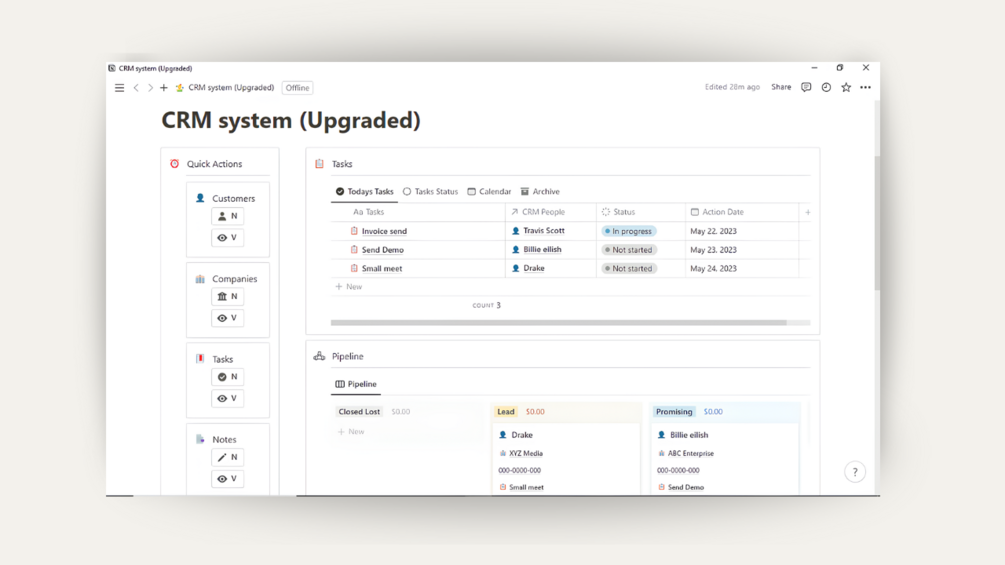Select the Pipeline board tab

click(356, 384)
